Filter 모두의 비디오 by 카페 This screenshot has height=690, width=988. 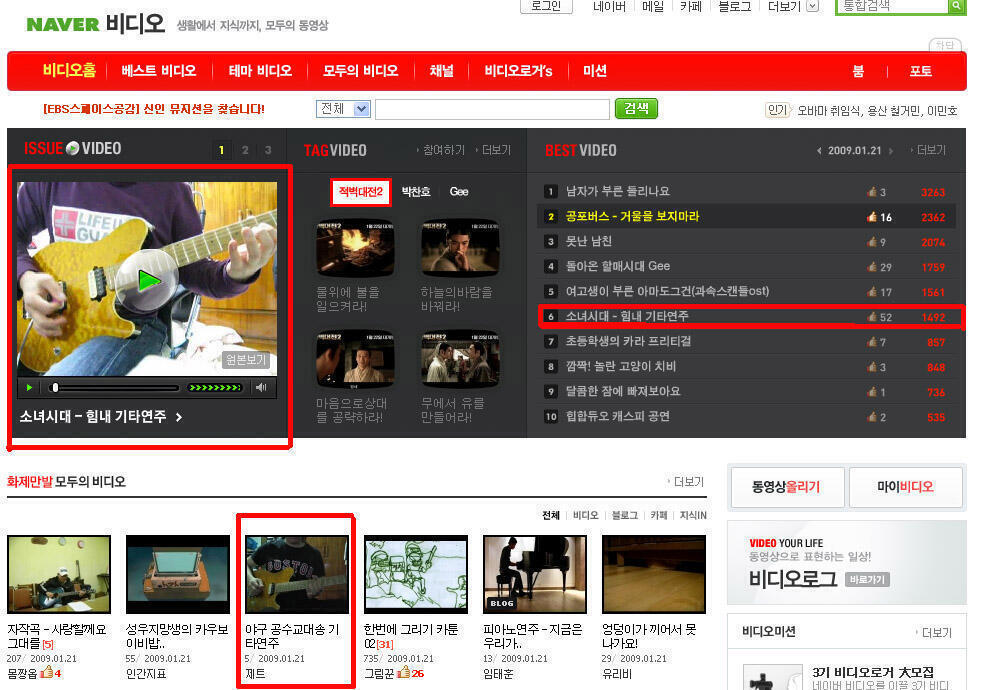pyautogui.click(x=658, y=515)
